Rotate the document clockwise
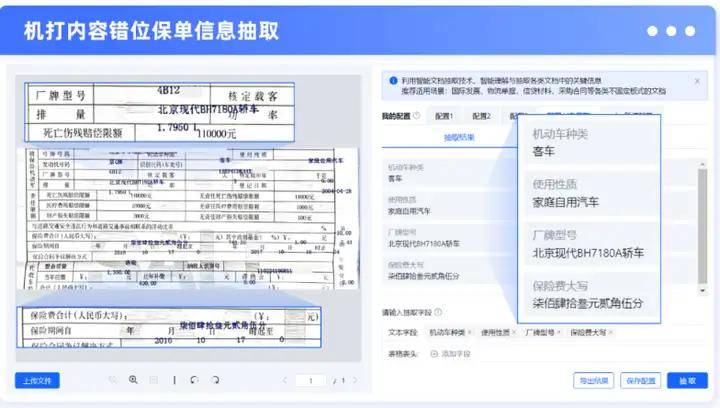Screen dimensions: 720x408 (215, 380)
